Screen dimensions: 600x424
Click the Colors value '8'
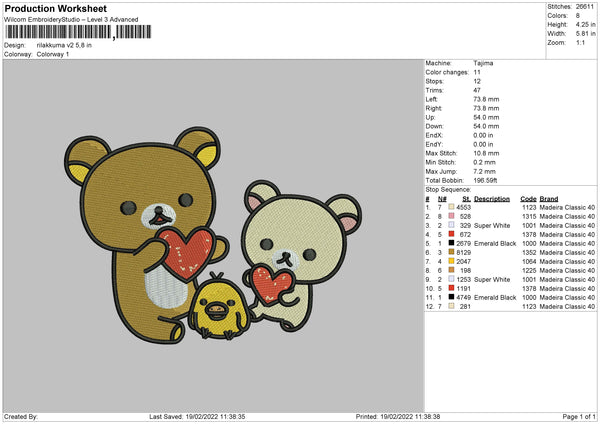[x=578, y=16]
